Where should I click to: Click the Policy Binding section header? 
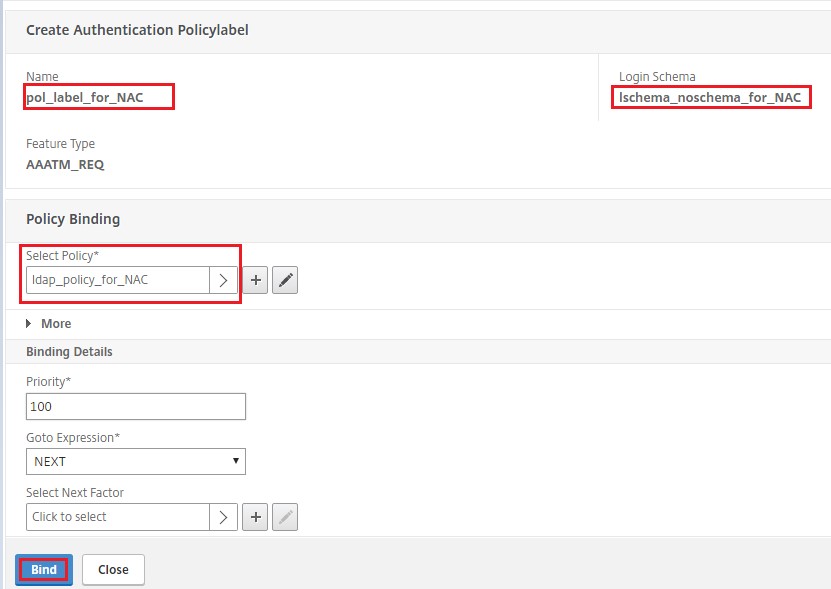73,219
